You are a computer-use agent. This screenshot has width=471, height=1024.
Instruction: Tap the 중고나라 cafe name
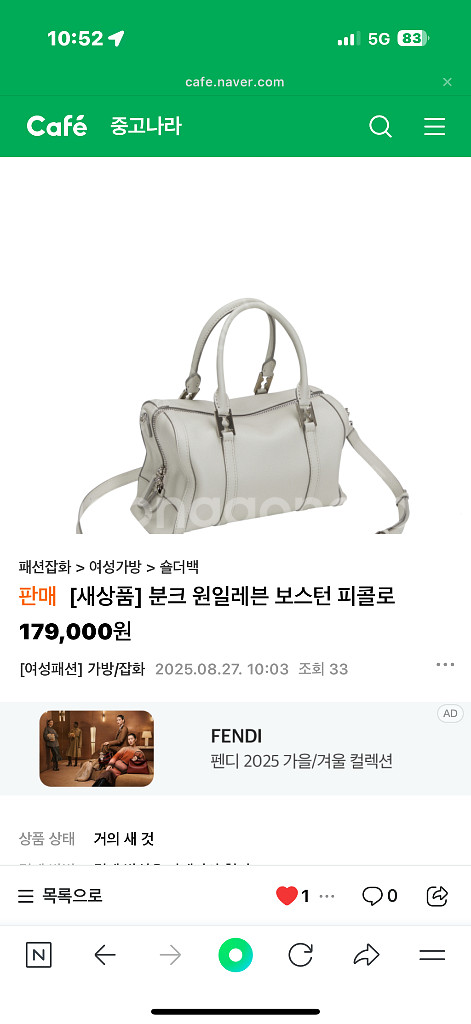pyautogui.click(x=146, y=126)
